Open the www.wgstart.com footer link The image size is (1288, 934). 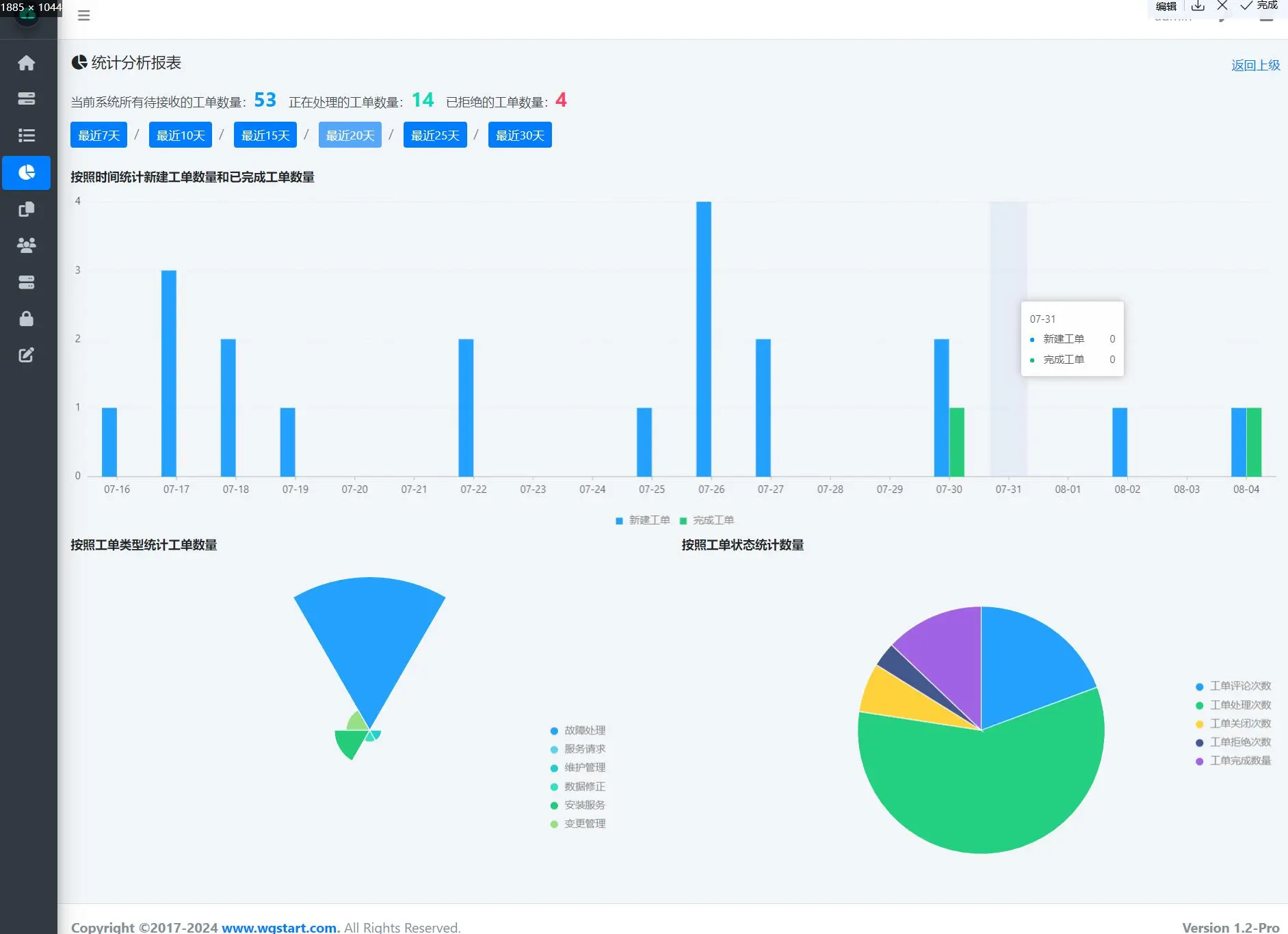[279, 927]
